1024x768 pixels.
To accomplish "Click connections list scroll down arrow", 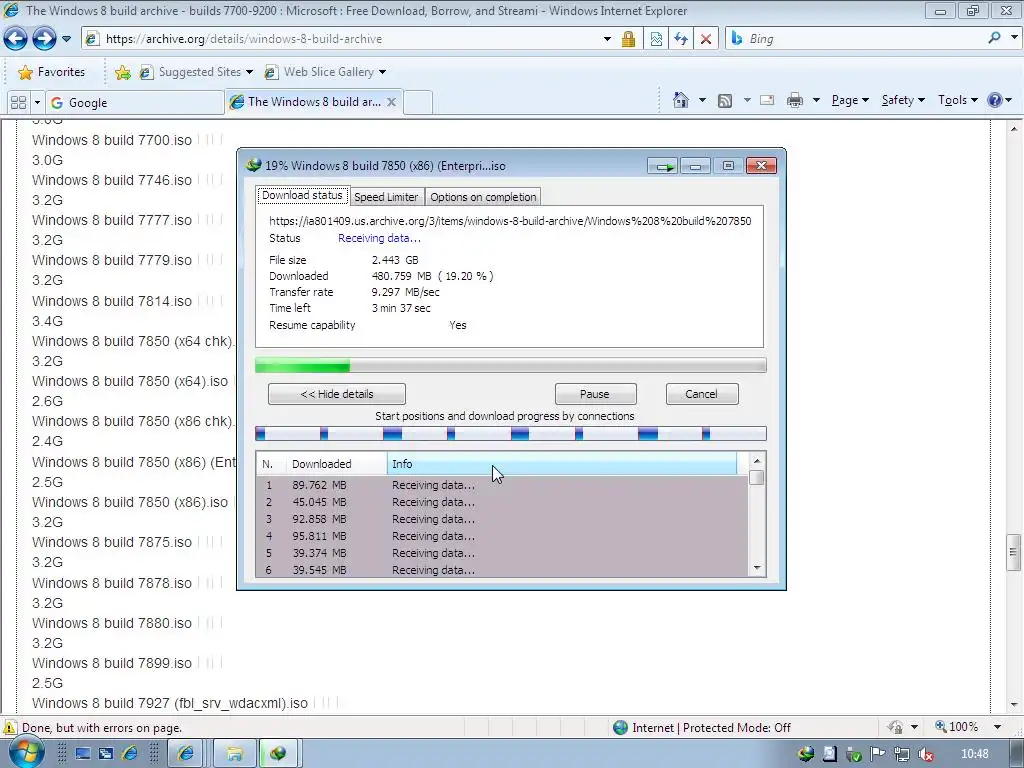I will coord(757,568).
